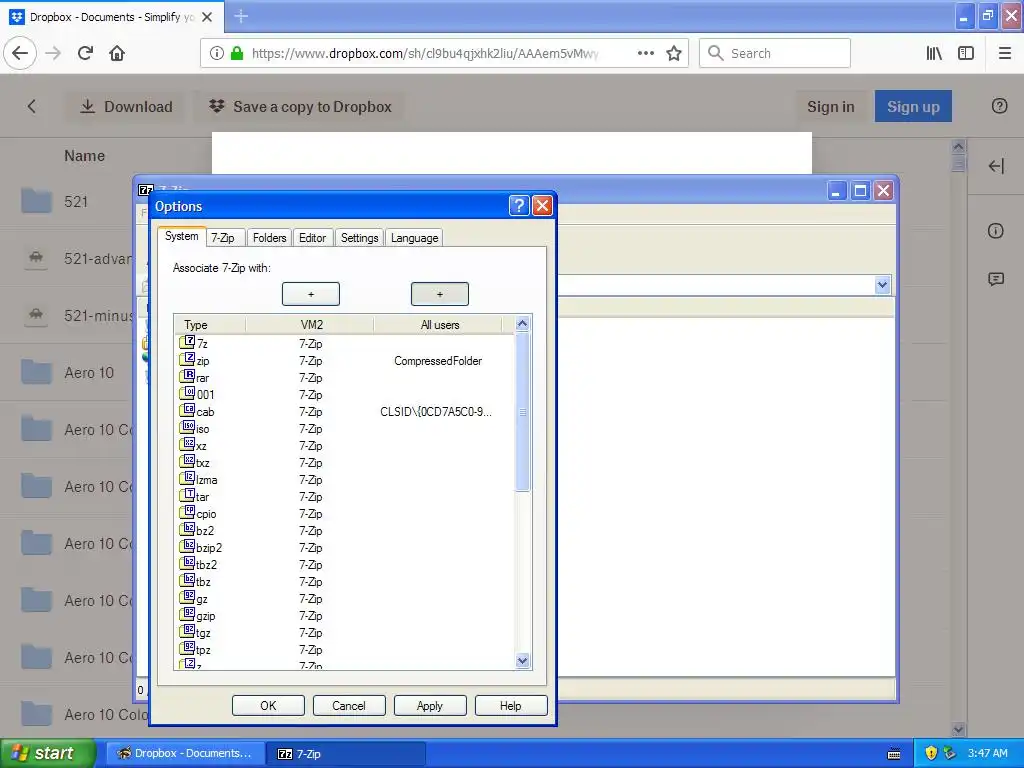Click Dropbox Download button

pyautogui.click(x=126, y=106)
